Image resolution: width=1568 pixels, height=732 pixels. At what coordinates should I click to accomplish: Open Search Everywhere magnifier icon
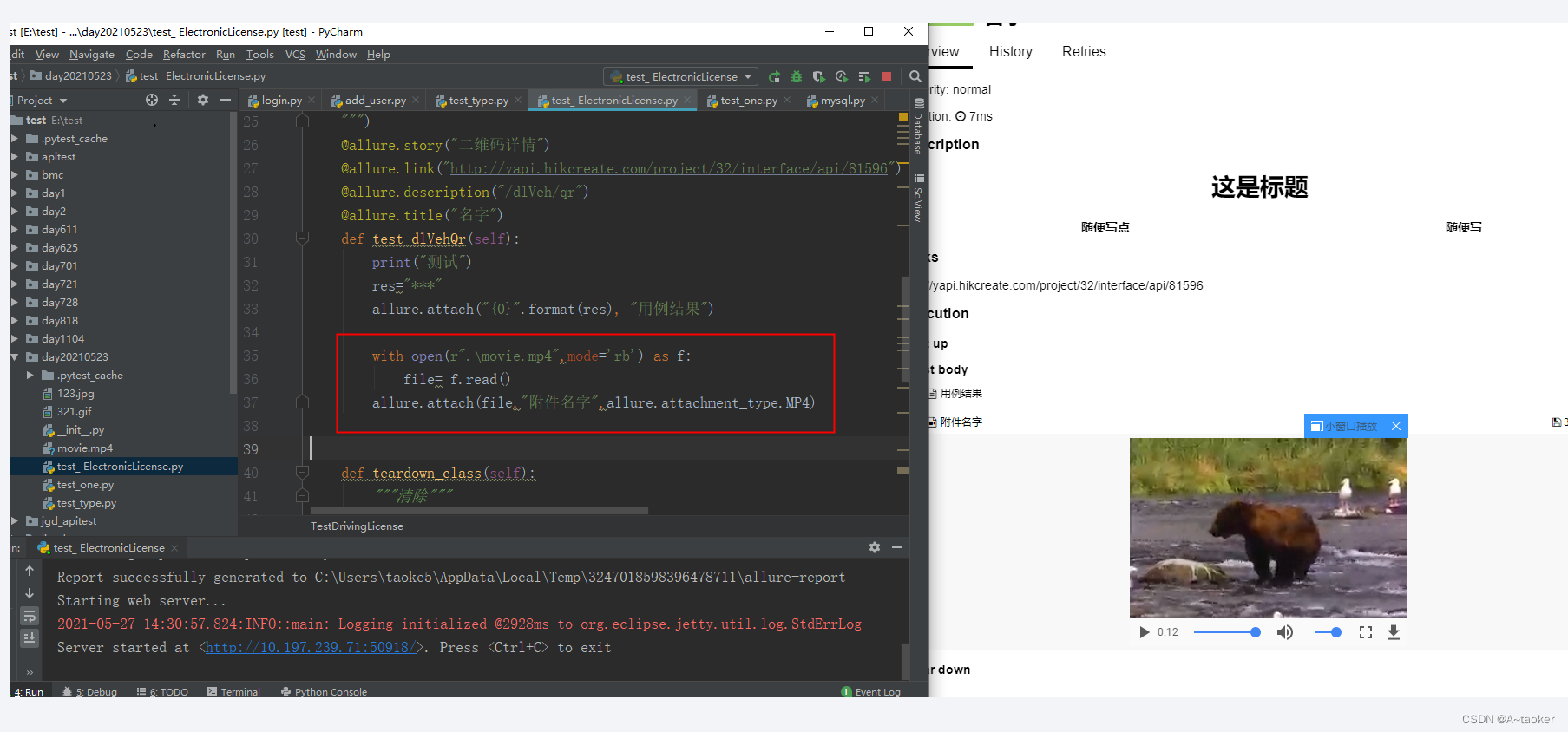[915, 76]
